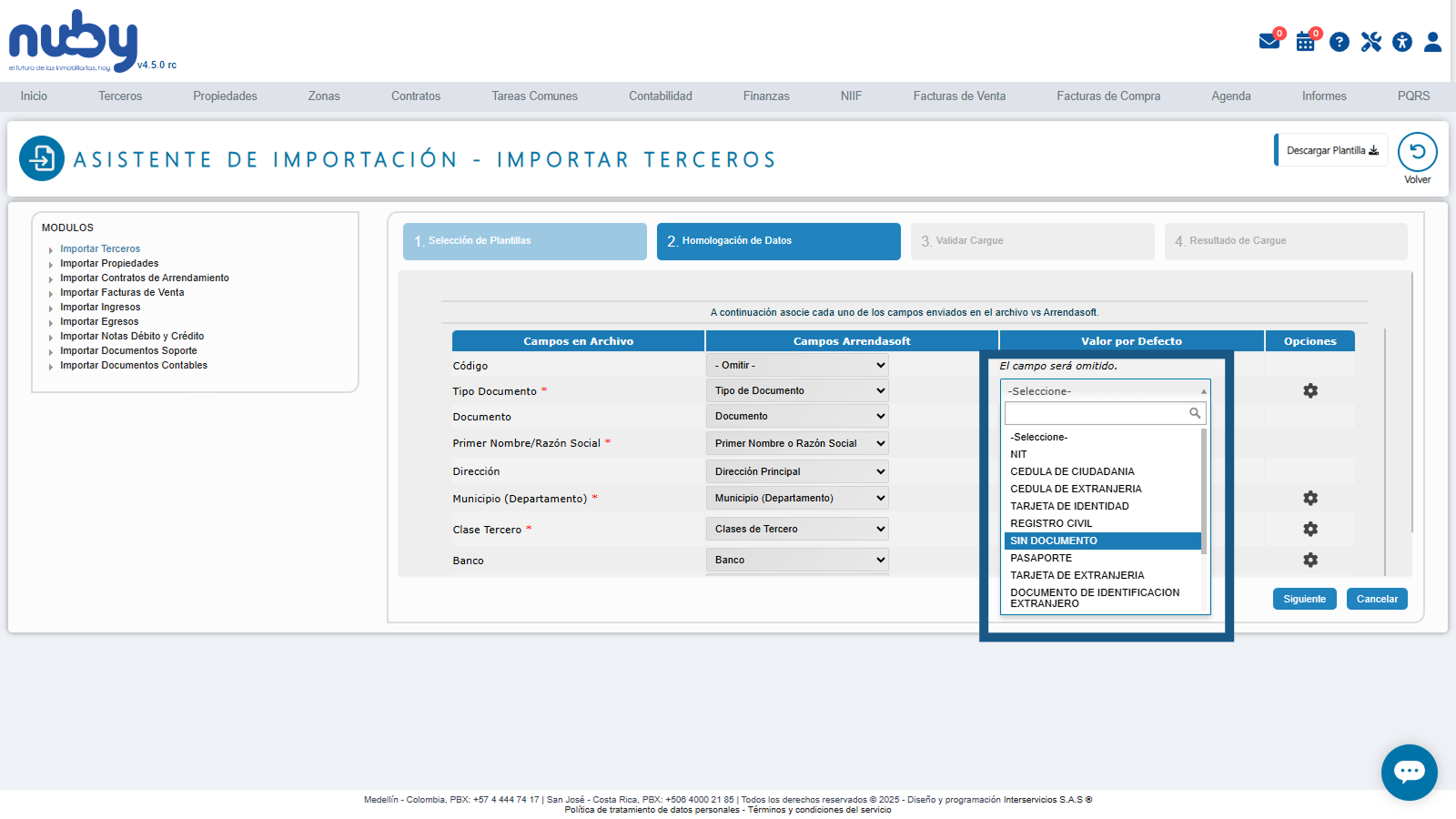1456x819 pixels.
Task: Open the tools wrench icon
Action: point(1371,42)
